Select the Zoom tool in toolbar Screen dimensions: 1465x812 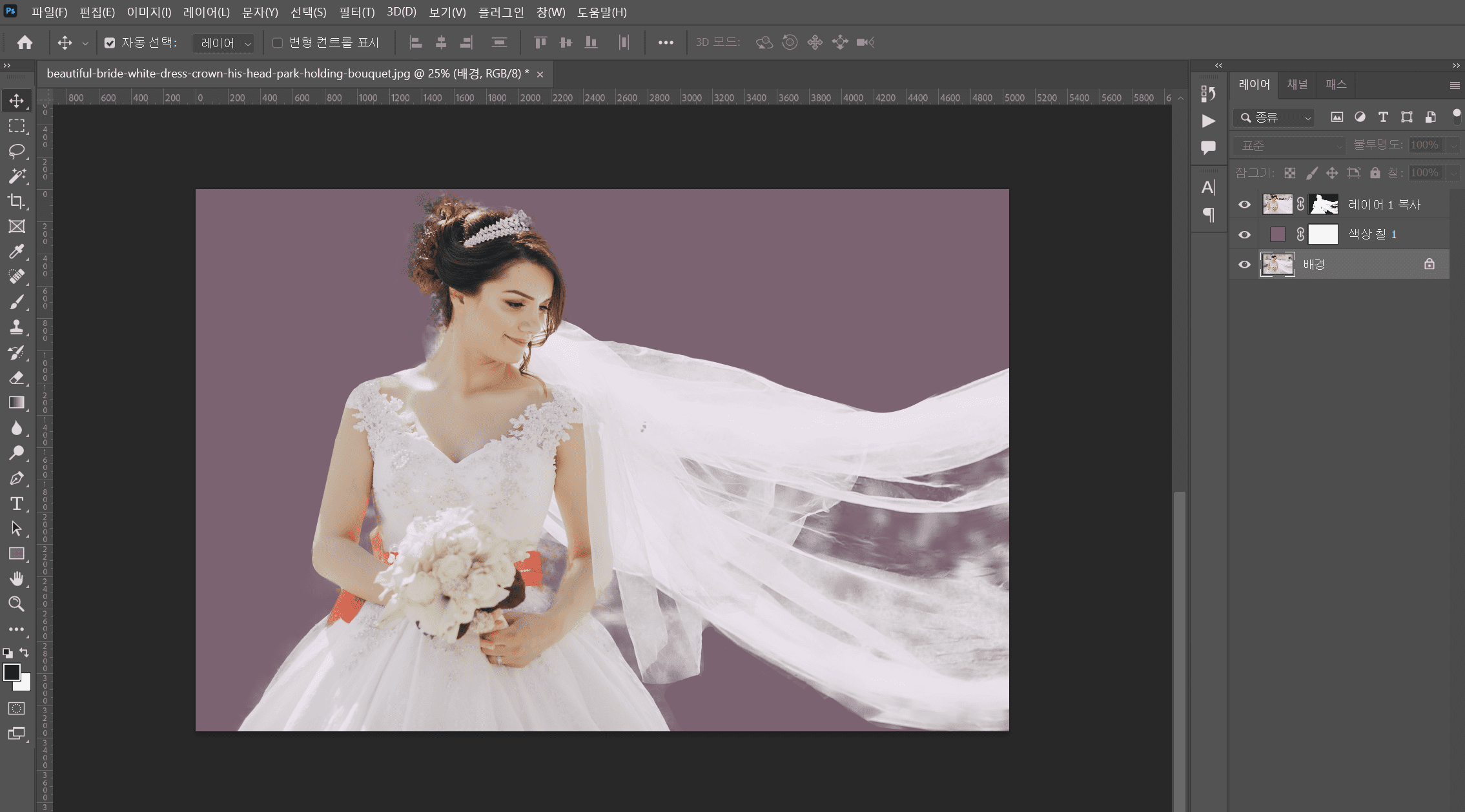[17, 604]
